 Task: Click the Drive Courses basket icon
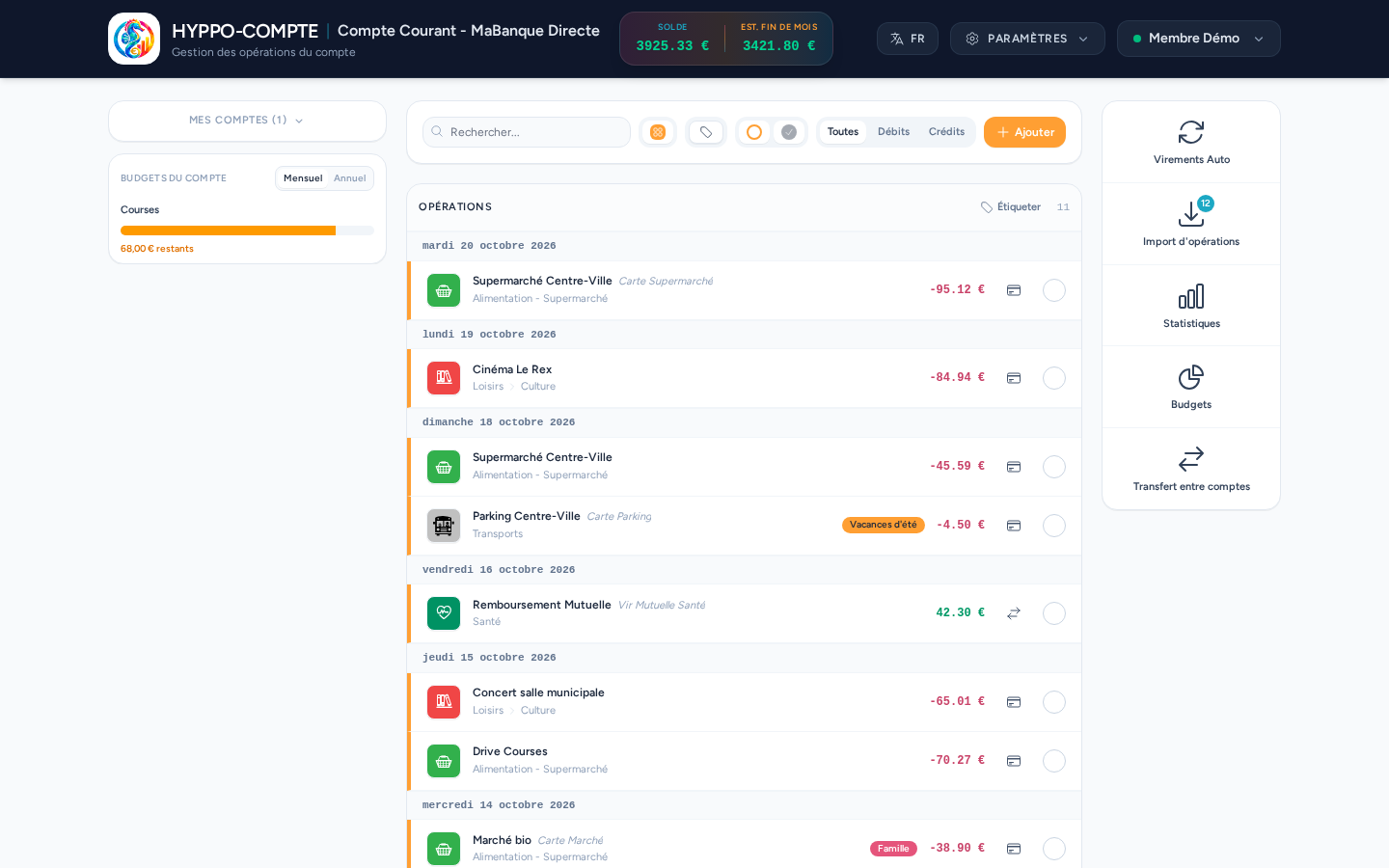444,761
